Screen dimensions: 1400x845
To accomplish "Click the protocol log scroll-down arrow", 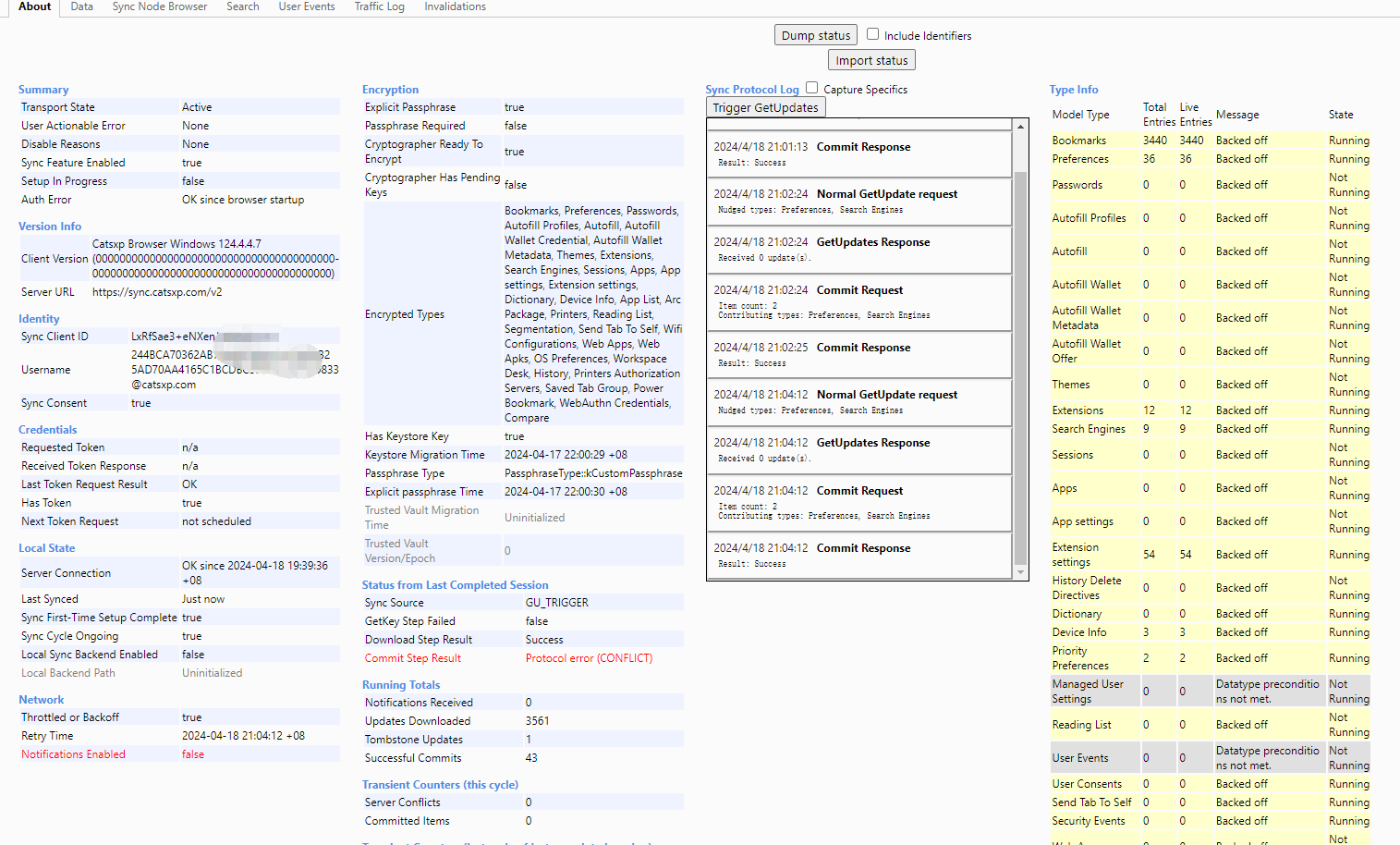I will pyautogui.click(x=1020, y=572).
